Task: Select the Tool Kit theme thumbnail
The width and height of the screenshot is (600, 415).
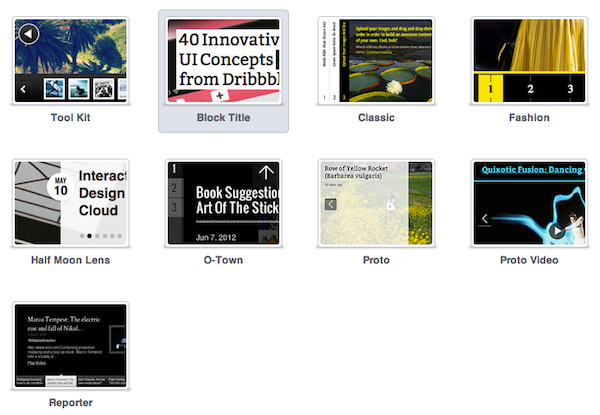Action: tap(70, 60)
